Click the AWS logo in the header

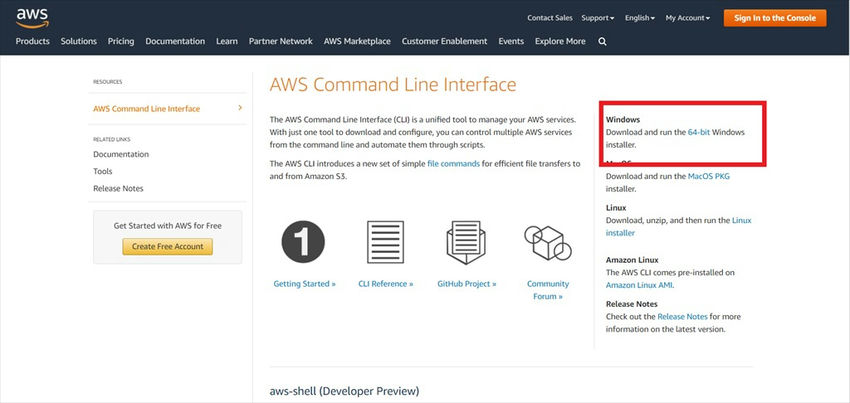coord(33,17)
